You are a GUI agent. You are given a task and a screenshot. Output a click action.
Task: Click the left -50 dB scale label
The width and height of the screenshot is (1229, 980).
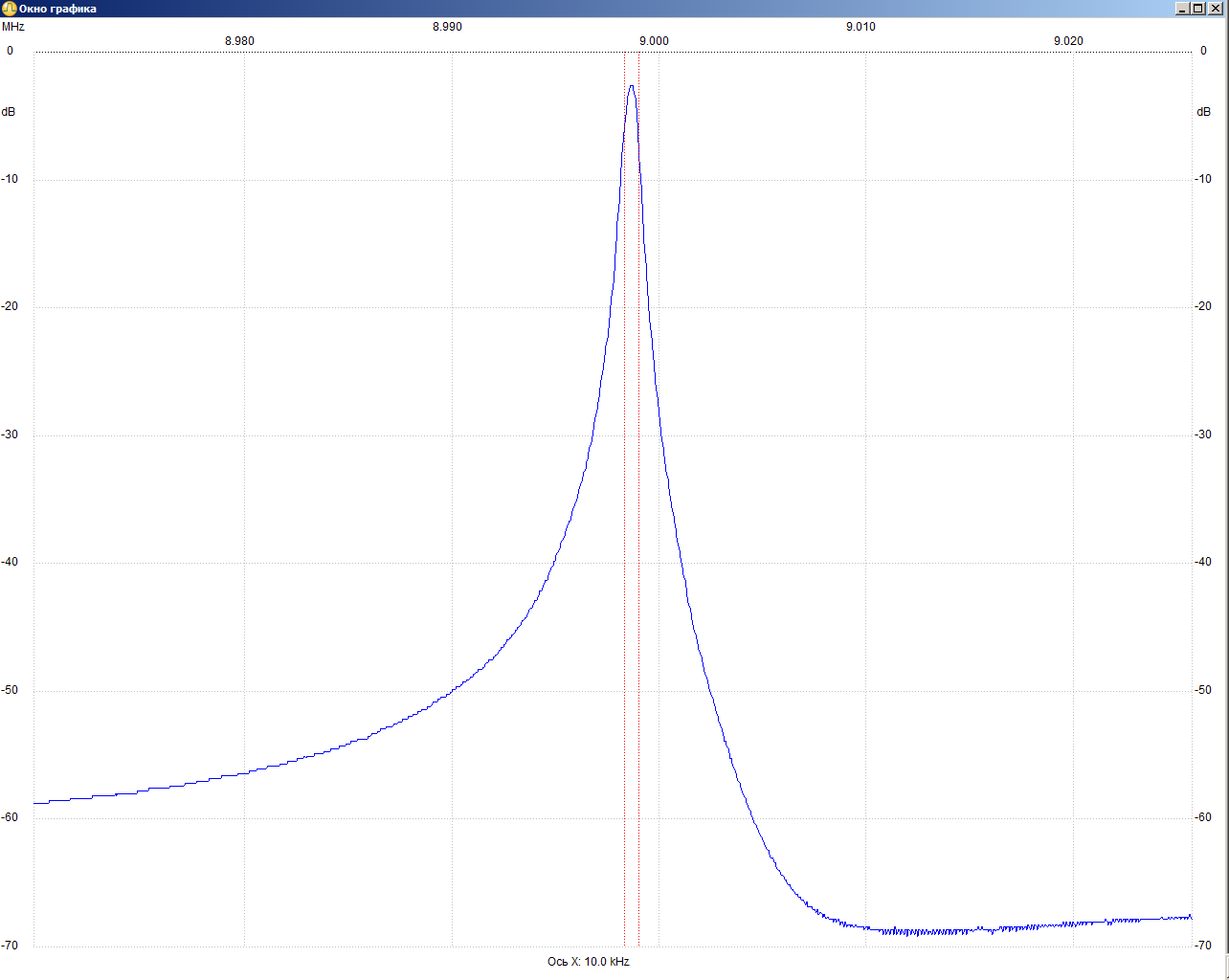coord(10,690)
